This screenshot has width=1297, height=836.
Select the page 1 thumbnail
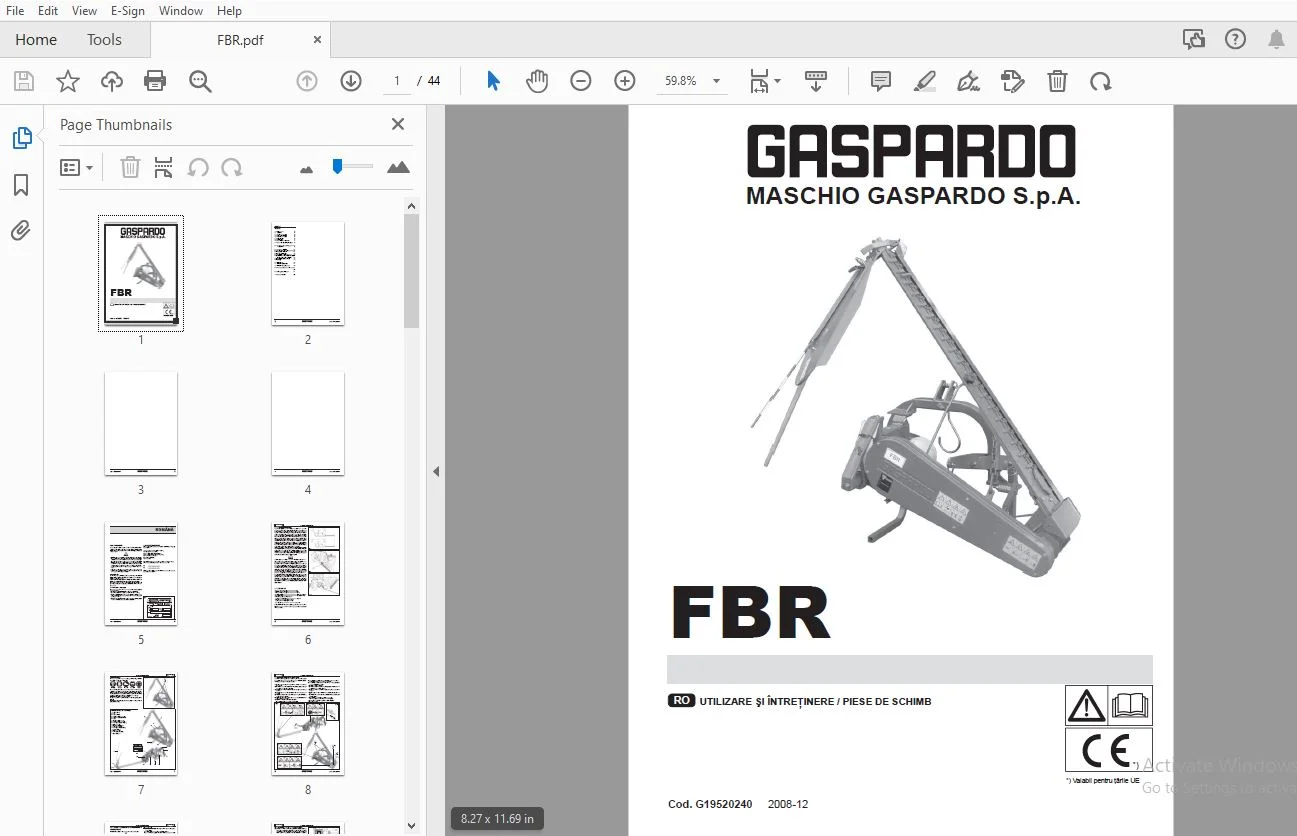point(141,273)
